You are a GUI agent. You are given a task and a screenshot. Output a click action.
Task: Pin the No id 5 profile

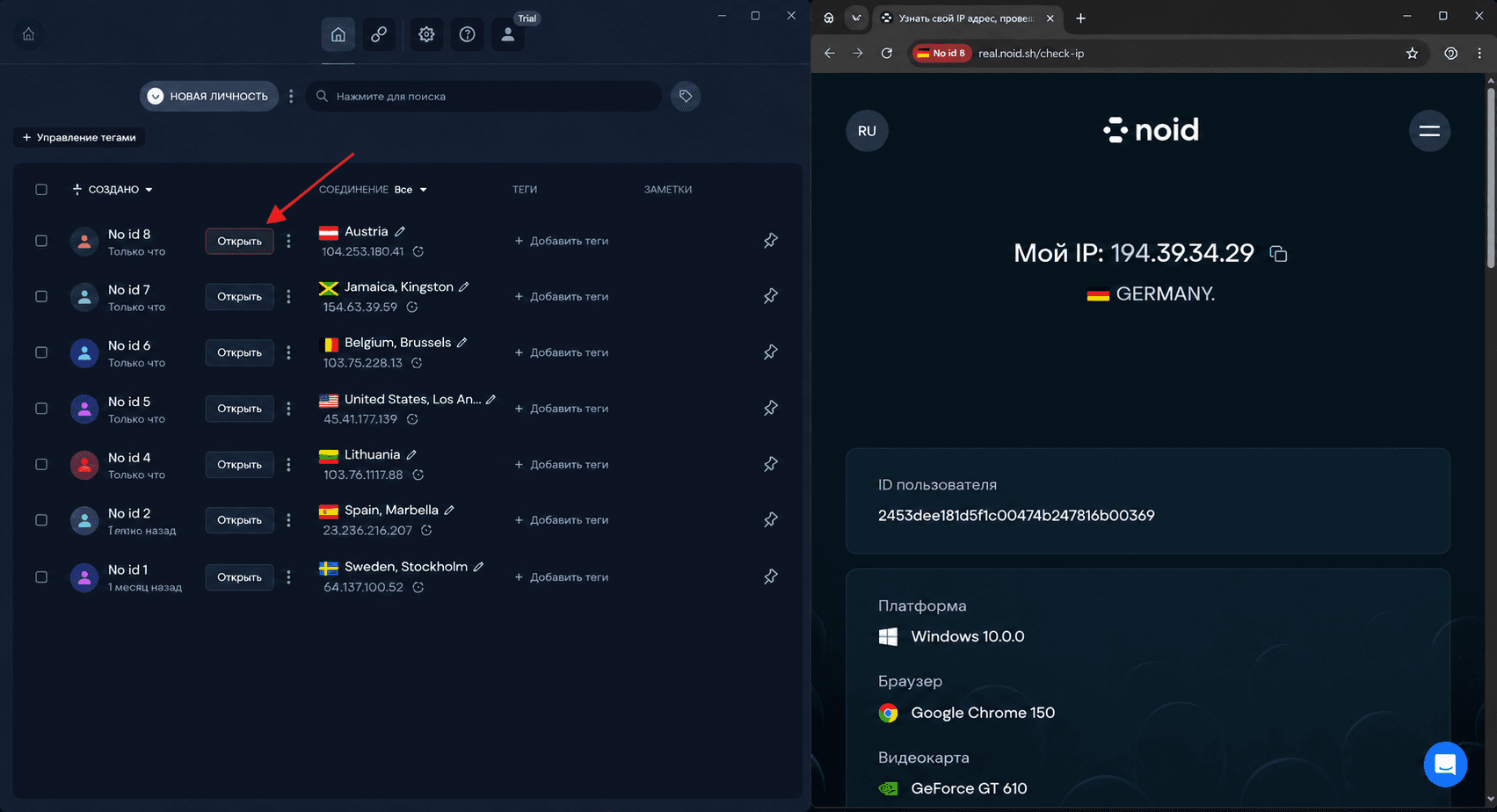coord(771,408)
